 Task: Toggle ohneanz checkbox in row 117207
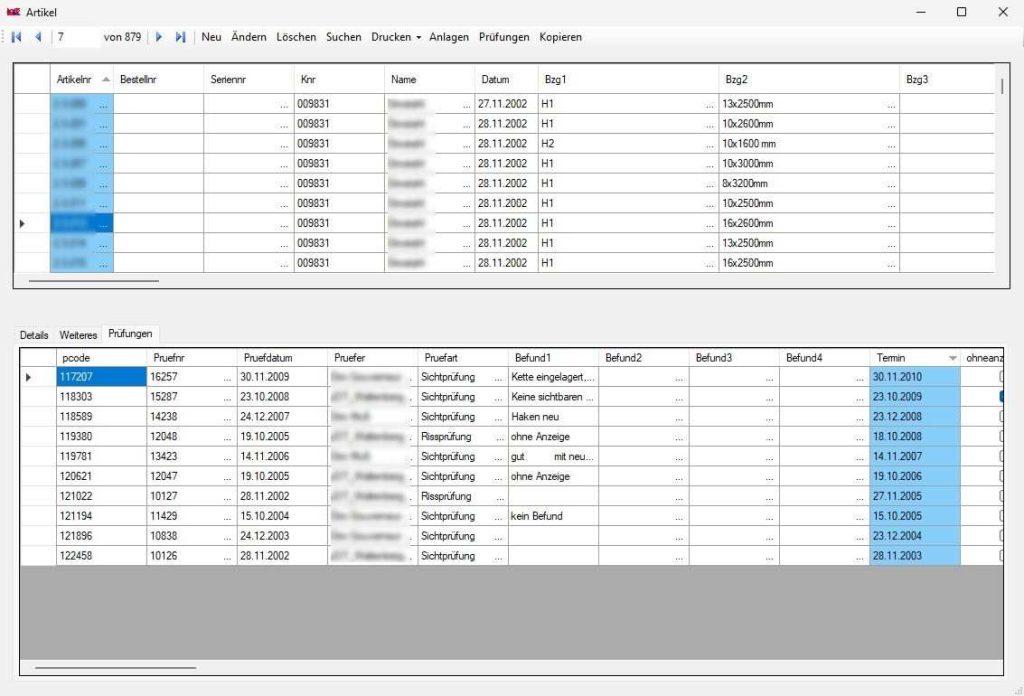1001,377
